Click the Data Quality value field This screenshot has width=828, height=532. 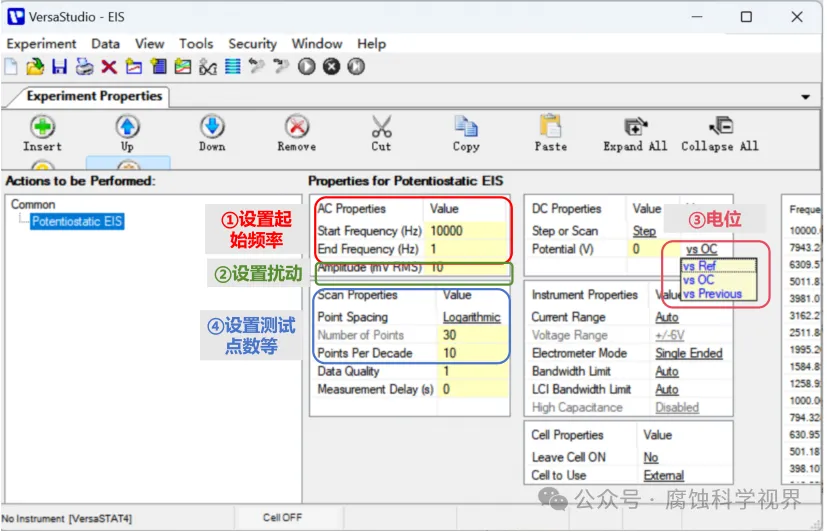click(x=473, y=371)
